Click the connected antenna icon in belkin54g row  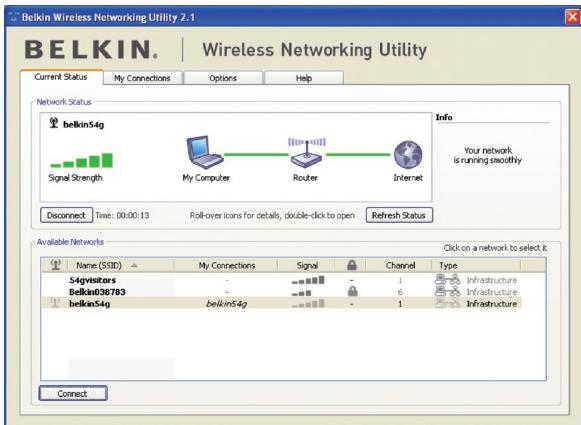coord(55,303)
